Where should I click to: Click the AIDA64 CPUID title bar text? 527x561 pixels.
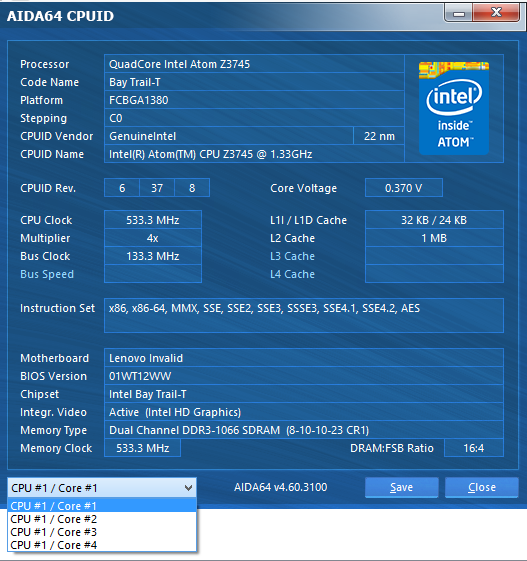coord(60,16)
